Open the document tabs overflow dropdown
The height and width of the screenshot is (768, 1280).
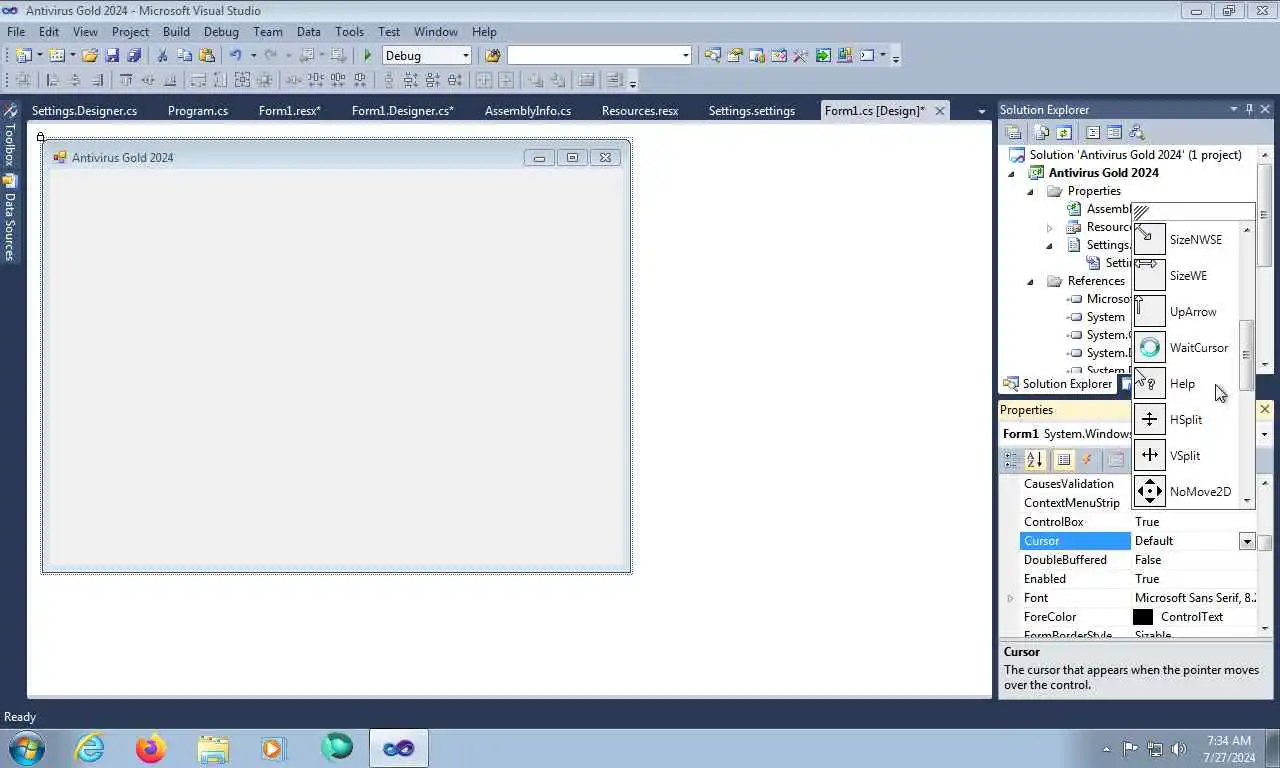click(x=981, y=111)
